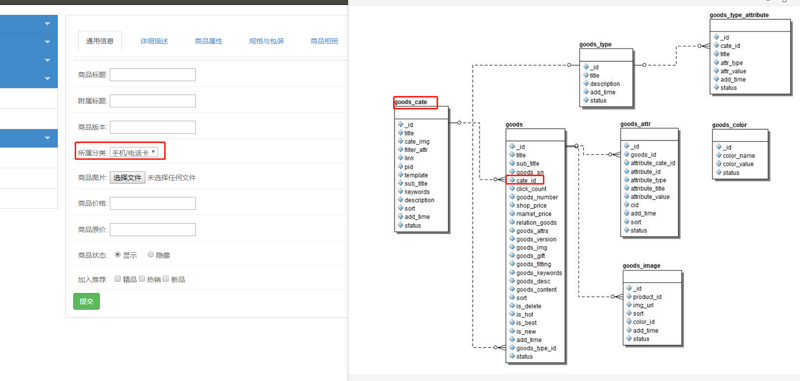
Task: Click the diamond icon beside description in goods_type table
Action: tap(585, 84)
